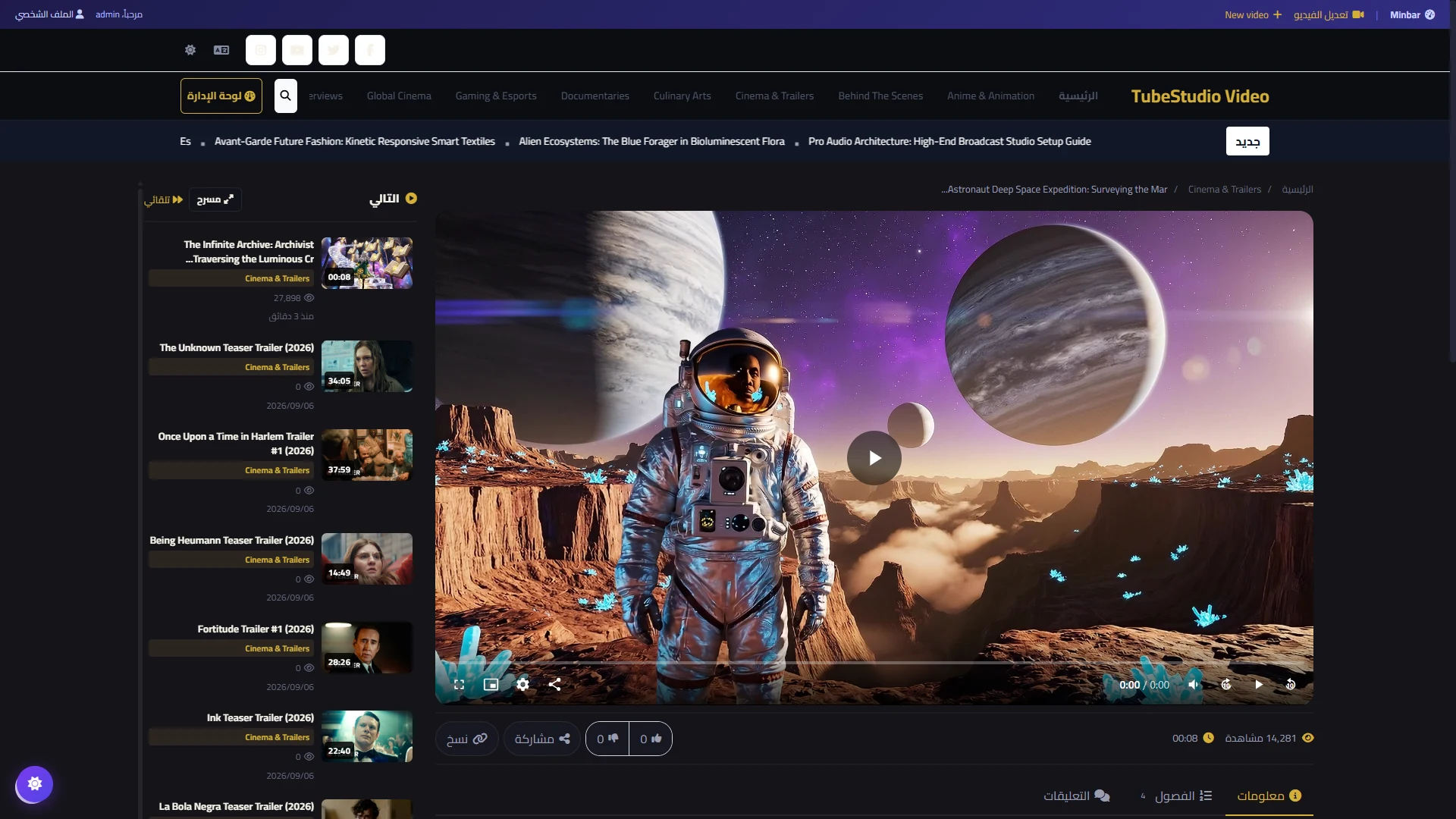The height and width of the screenshot is (819, 1456).
Task: Enter fullscreen in the video player
Action: [x=459, y=685]
